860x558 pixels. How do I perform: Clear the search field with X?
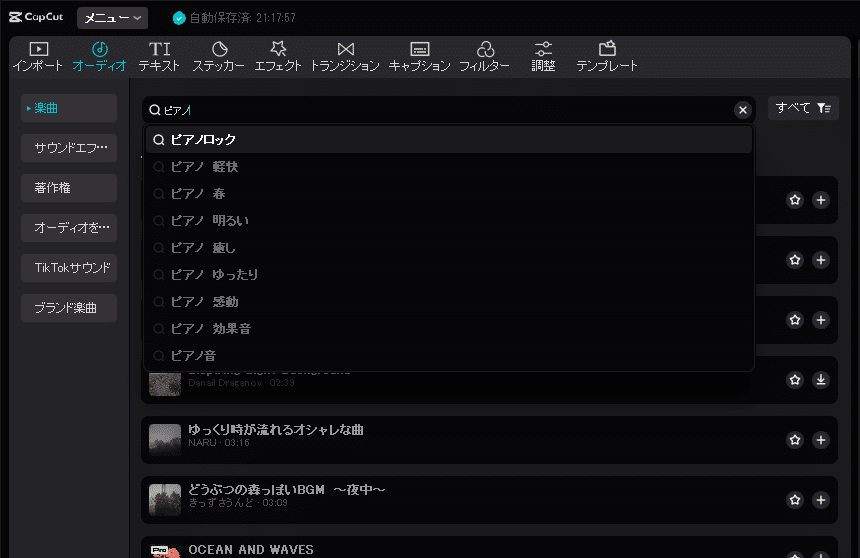[x=743, y=110]
